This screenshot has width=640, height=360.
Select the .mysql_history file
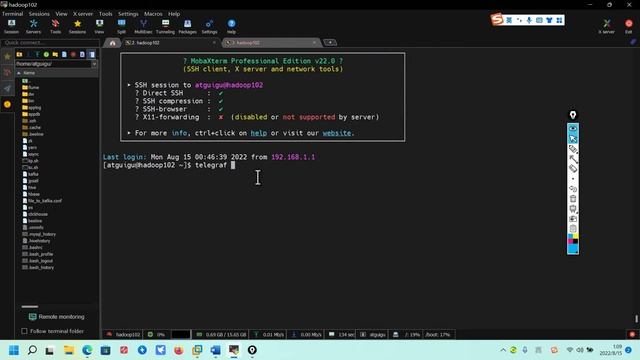coord(42,234)
